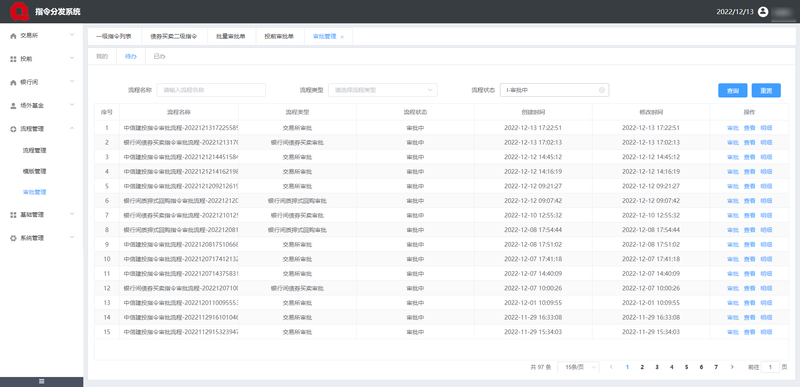This screenshot has width=800, height=387.
Task: Click the 查询 button
Action: coord(733,91)
